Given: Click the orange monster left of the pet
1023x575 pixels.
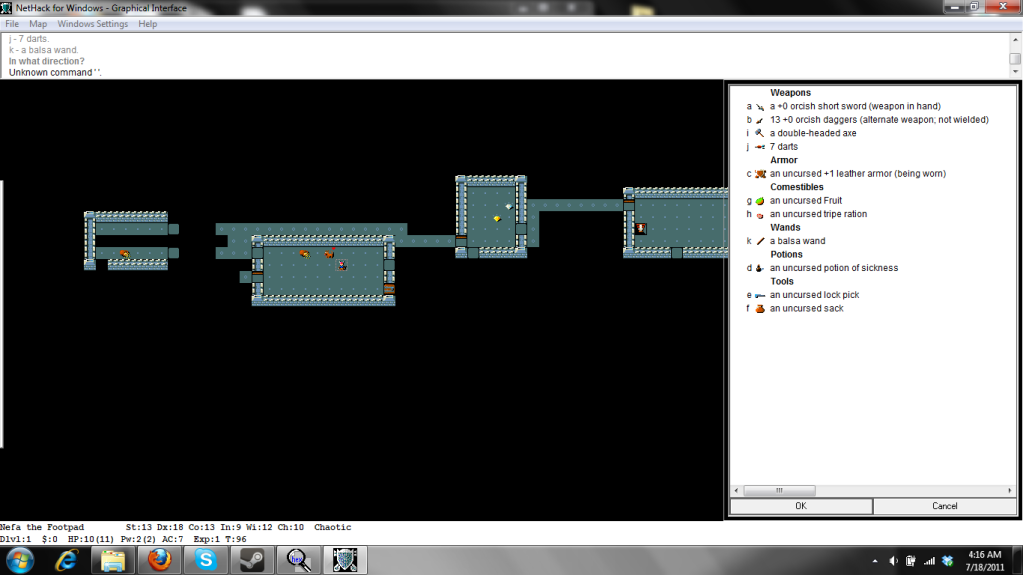Looking at the screenshot, I should [x=305, y=253].
